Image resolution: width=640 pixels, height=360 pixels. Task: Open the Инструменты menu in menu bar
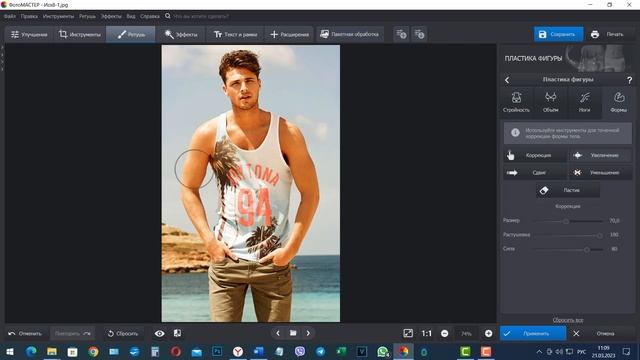(x=58, y=16)
